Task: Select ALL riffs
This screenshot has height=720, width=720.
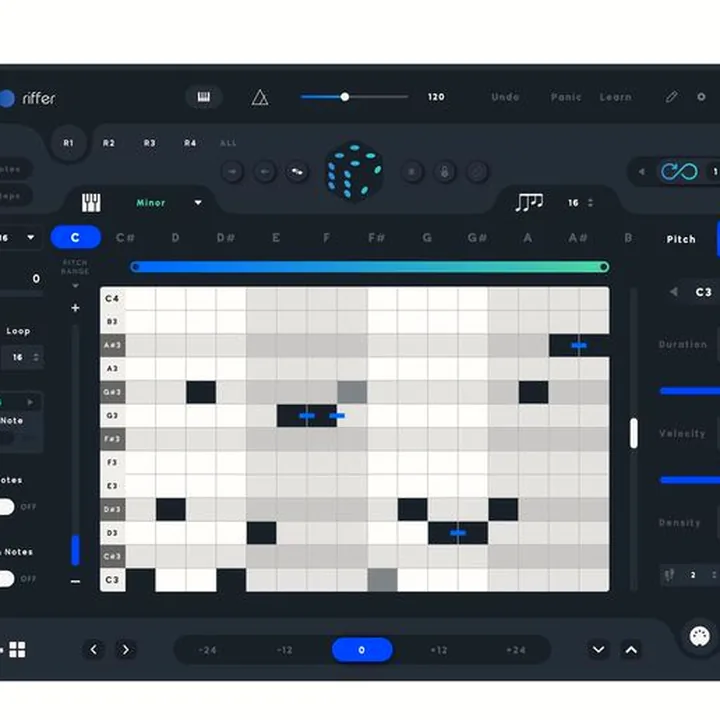Action: [228, 143]
